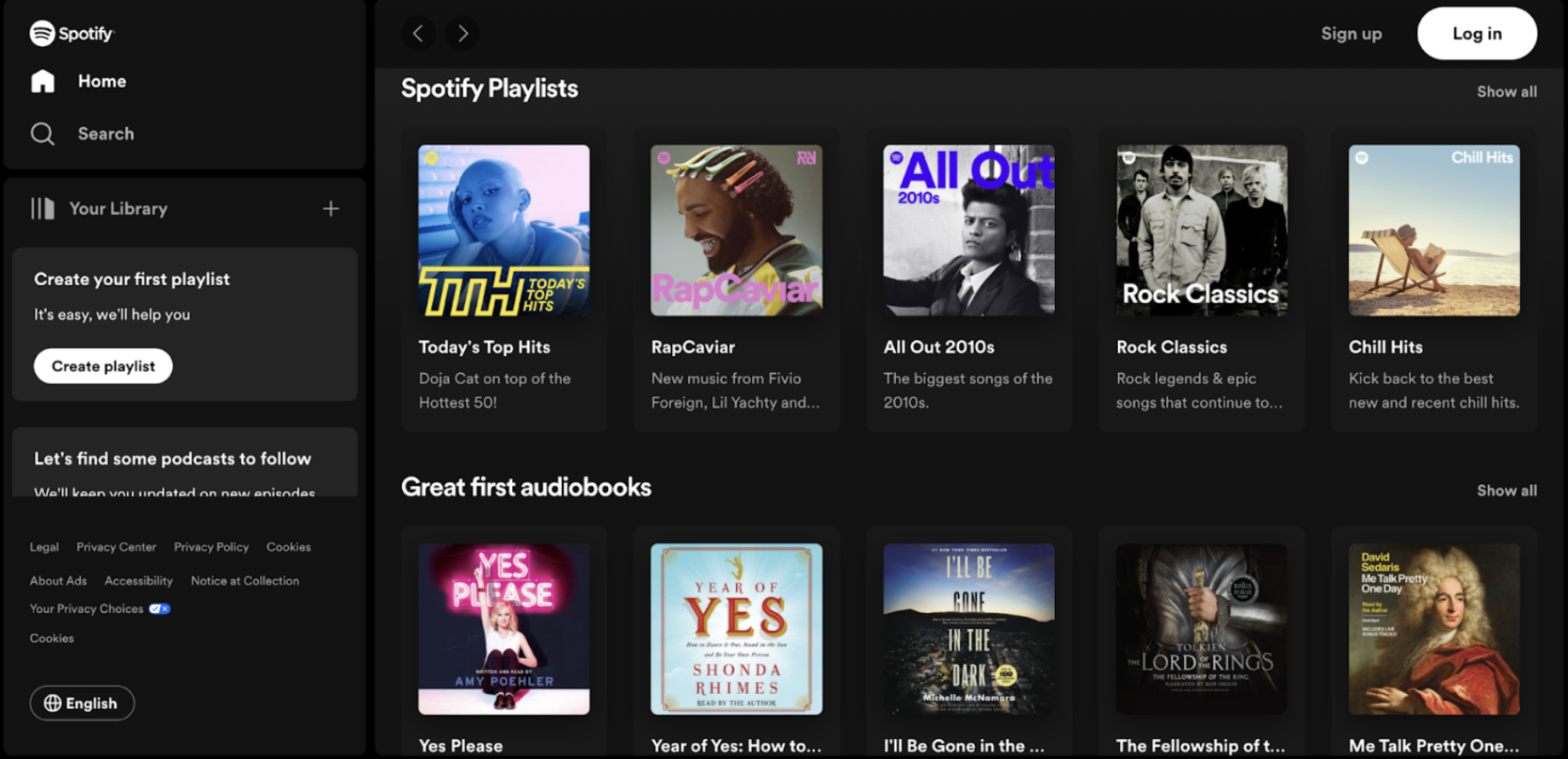Click the Rock Classics title text
Screen dimensions: 1568x759
point(1172,347)
